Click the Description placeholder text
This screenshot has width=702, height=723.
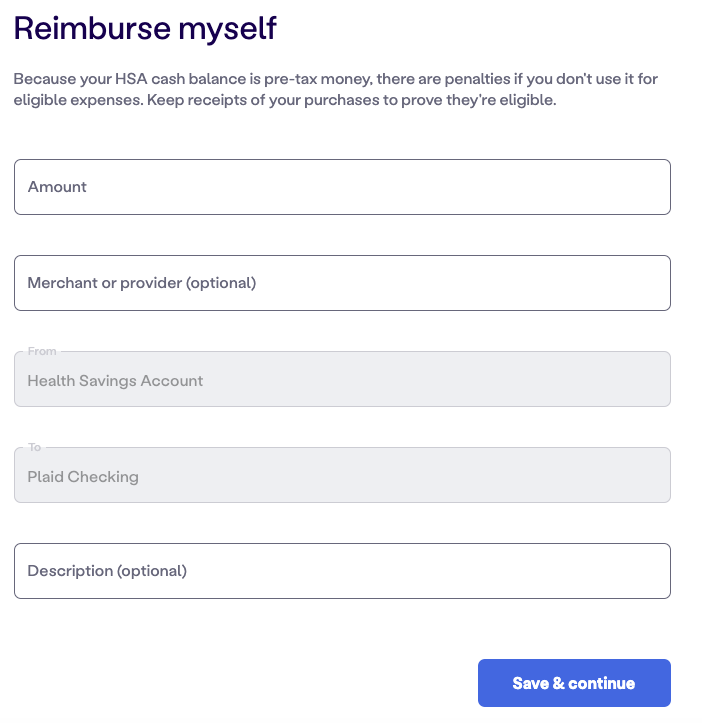tap(107, 571)
